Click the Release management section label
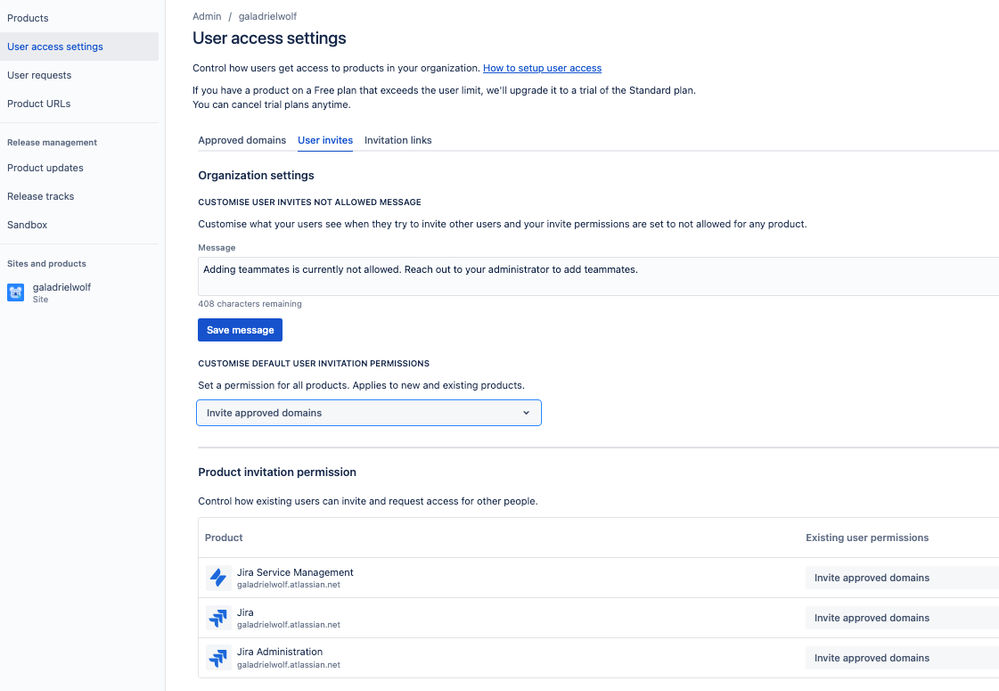The width and height of the screenshot is (999, 691). 52,143
